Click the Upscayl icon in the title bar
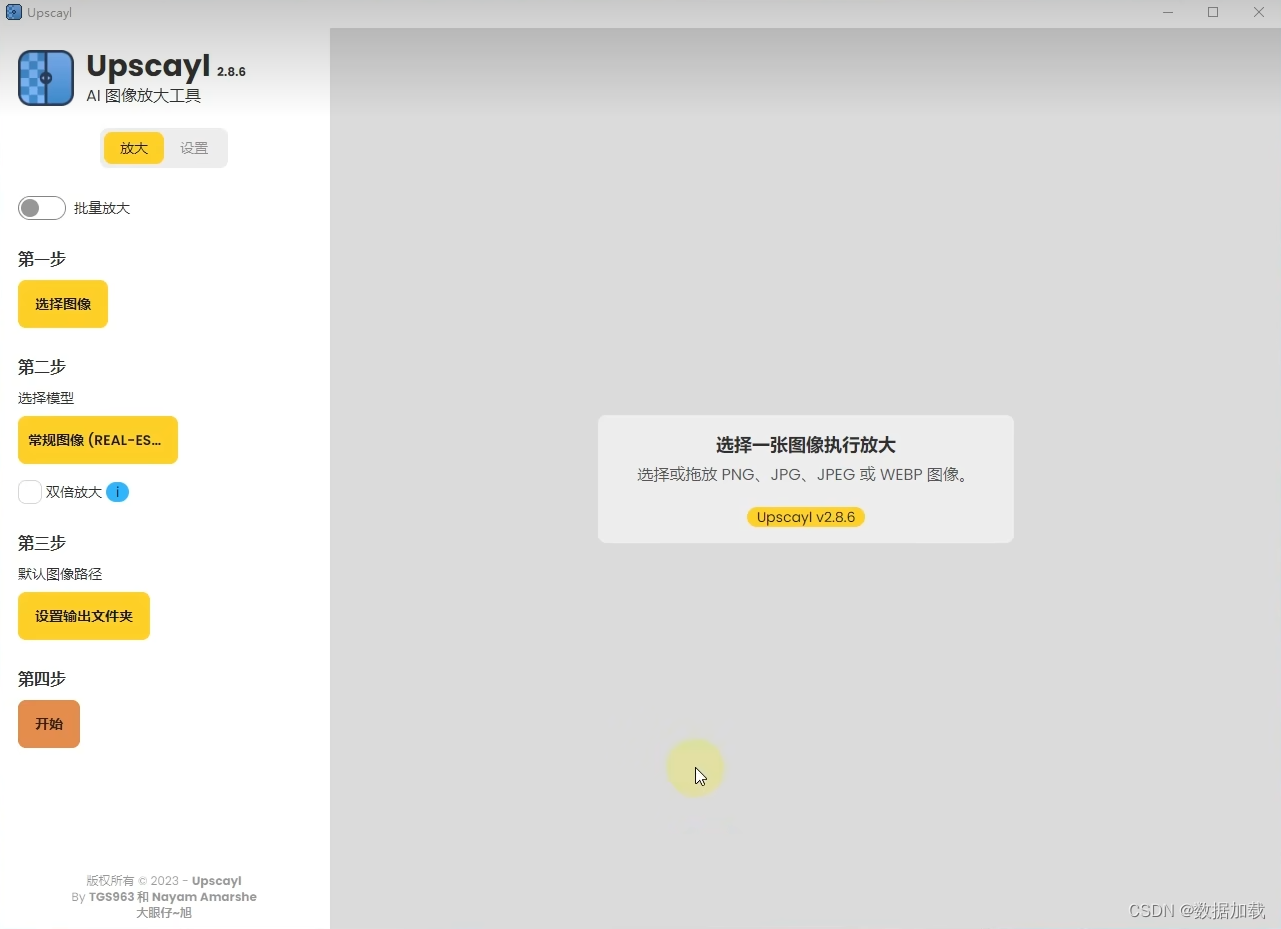Image resolution: width=1281 pixels, height=929 pixels. (x=14, y=12)
